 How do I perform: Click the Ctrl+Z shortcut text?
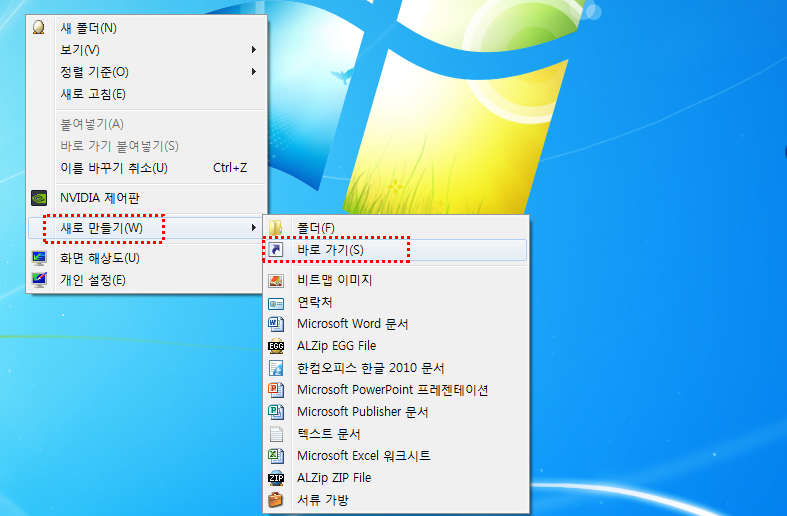(x=230, y=168)
